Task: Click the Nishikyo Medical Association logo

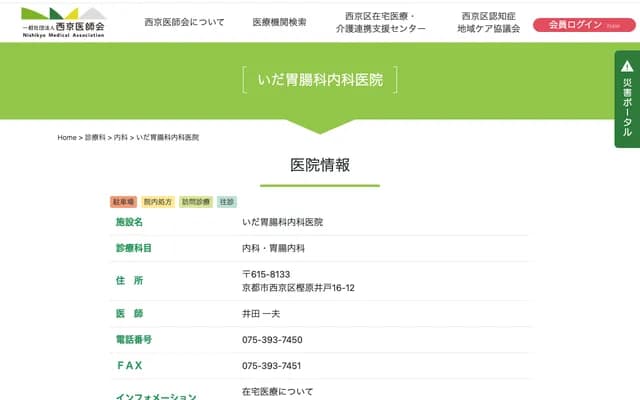Action: (63, 21)
